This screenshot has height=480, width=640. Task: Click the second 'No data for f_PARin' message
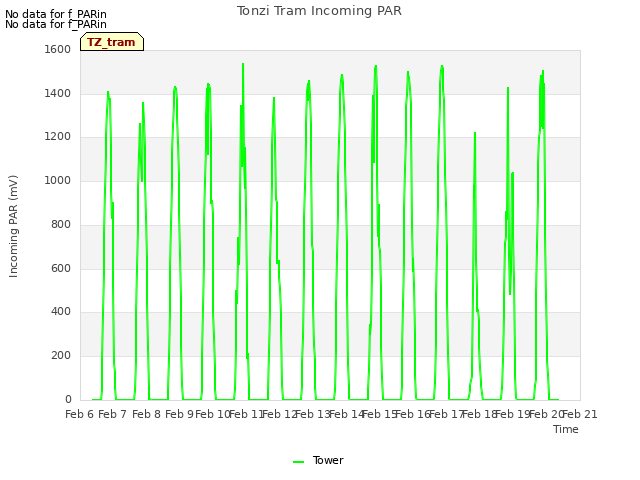[x=56, y=24]
